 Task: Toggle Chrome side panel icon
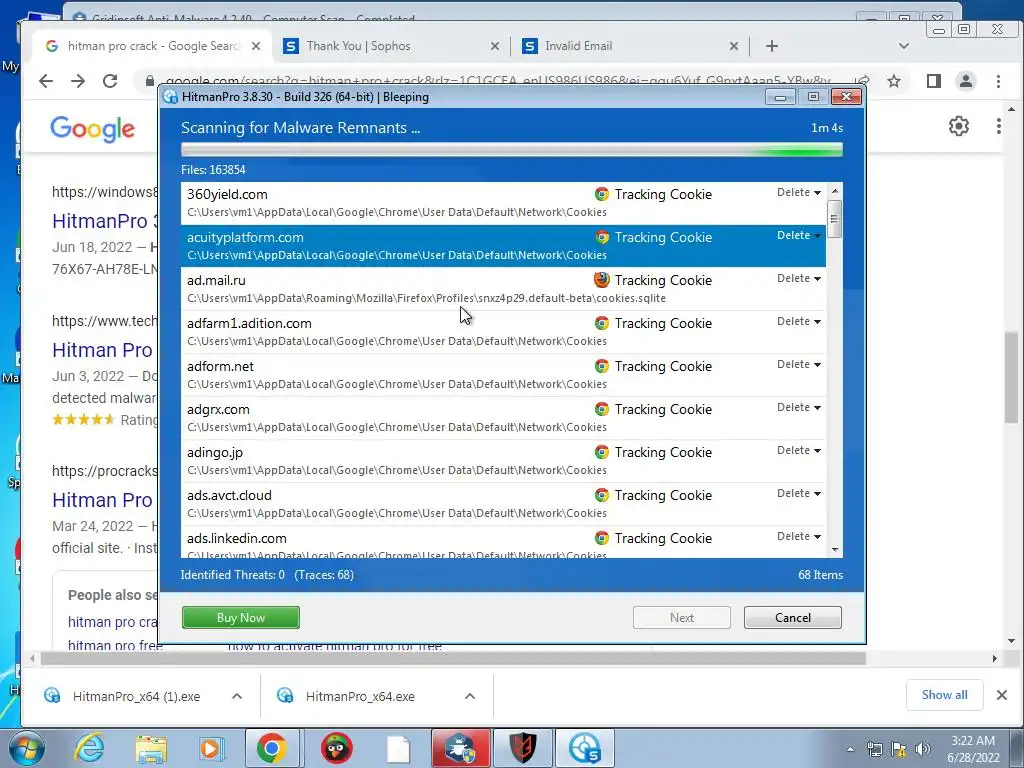point(934,81)
